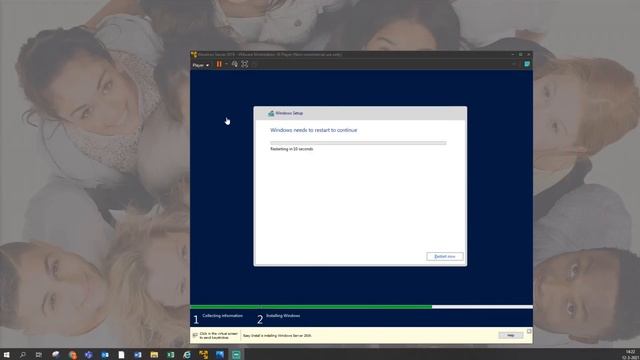Open the Microsoft Teams taskbar icon
This screenshot has height=360, width=640.
point(89,355)
